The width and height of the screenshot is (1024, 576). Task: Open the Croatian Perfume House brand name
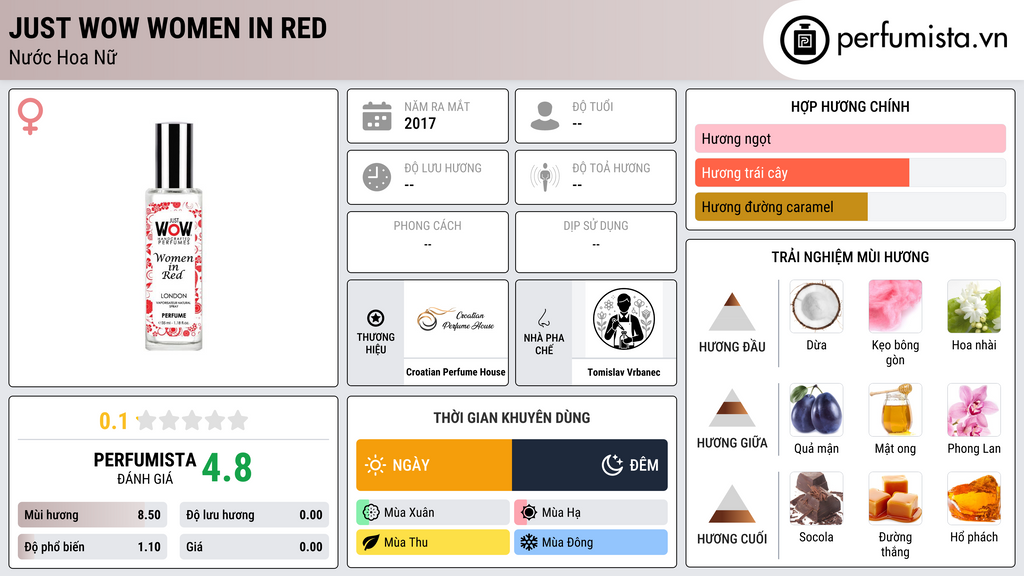coord(456,372)
